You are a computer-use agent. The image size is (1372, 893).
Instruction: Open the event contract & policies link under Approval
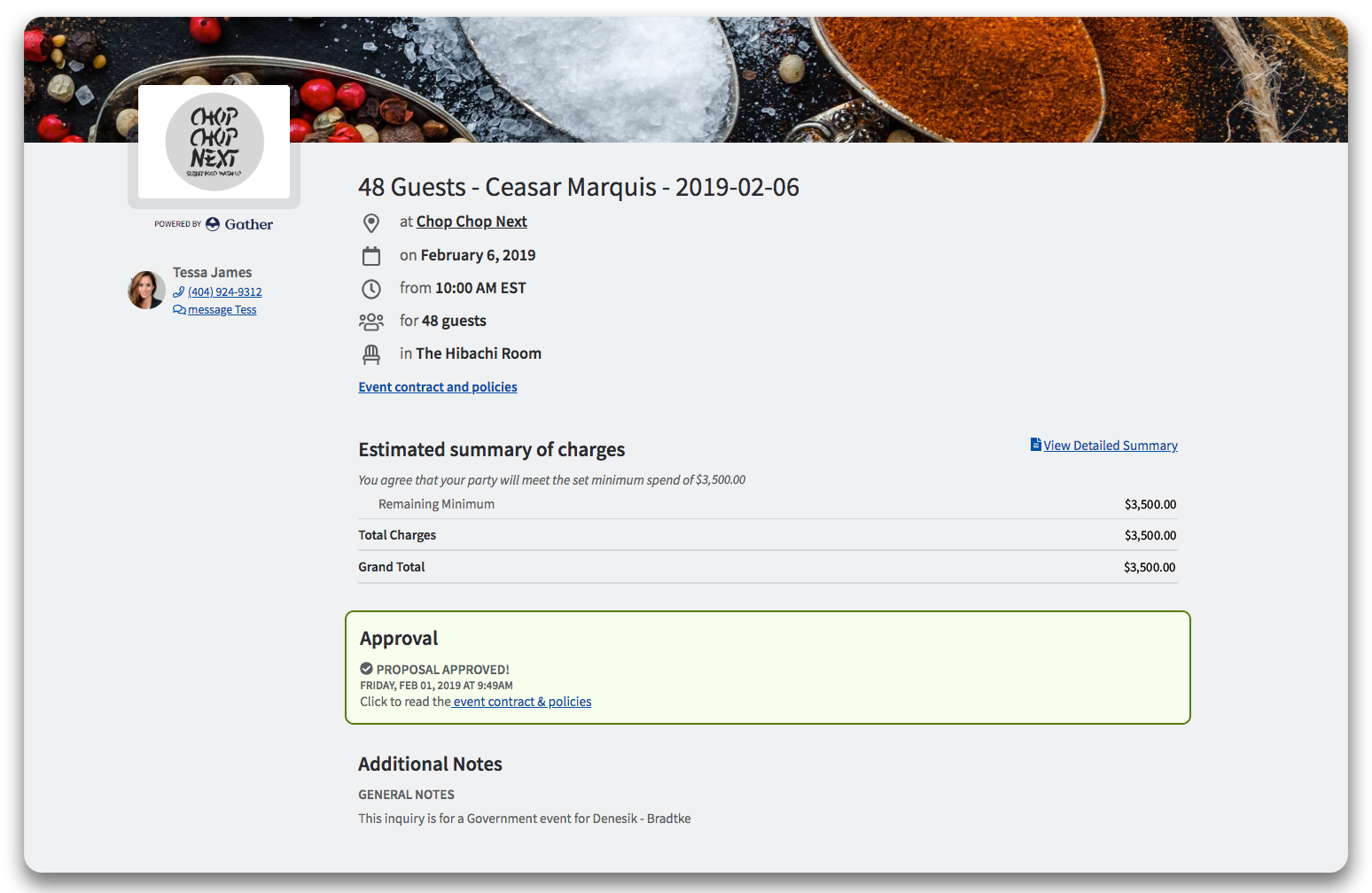(x=521, y=701)
